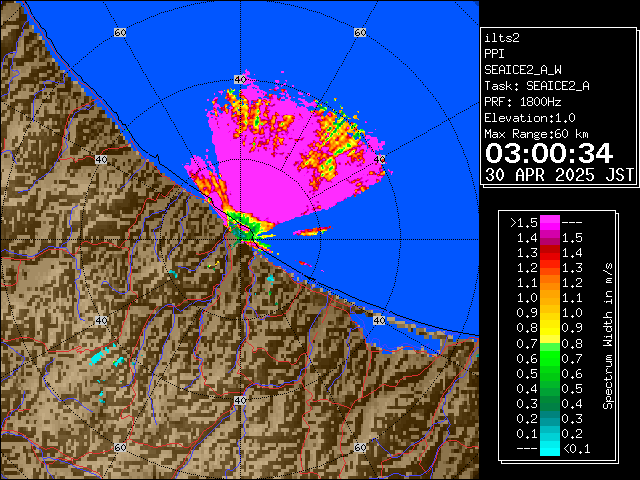Pick the dark teal 0.2–0.3 legend swatch
The width and height of the screenshot is (640, 480).
pos(550,418)
